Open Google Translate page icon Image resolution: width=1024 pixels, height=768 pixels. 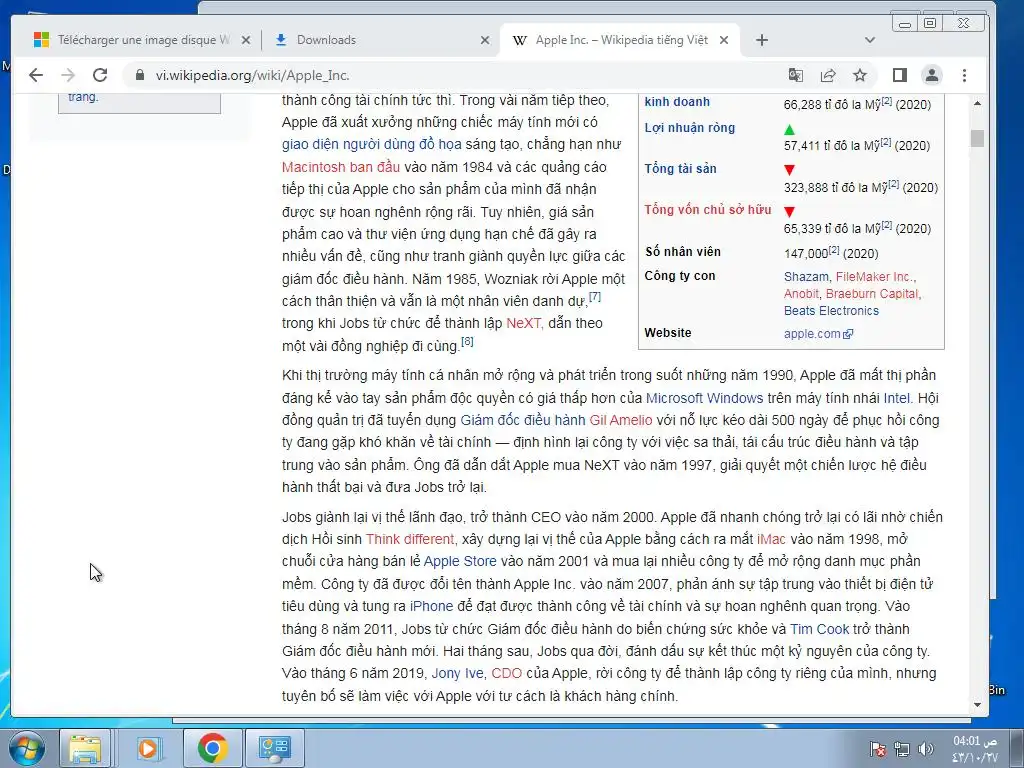pos(795,76)
